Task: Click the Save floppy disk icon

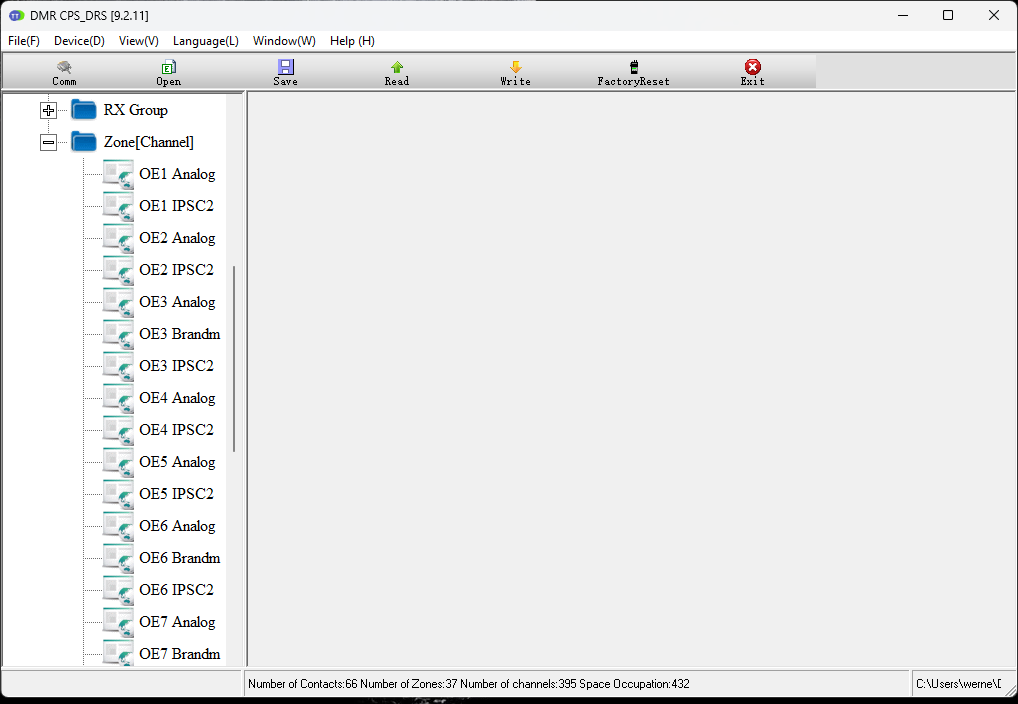Action: coord(285,67)
